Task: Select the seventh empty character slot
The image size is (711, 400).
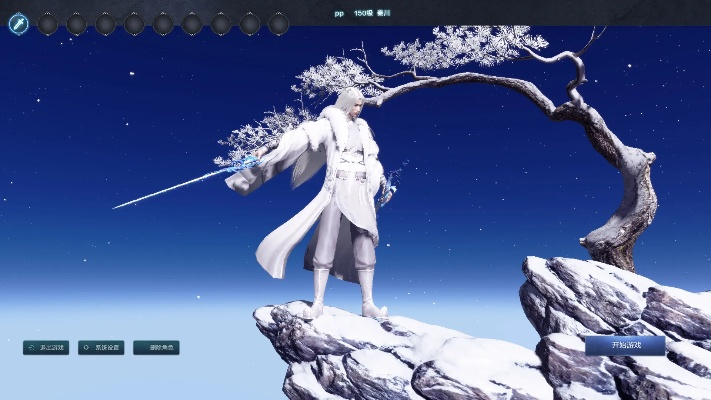Action: pyautogui.click(x=192, y=23)
